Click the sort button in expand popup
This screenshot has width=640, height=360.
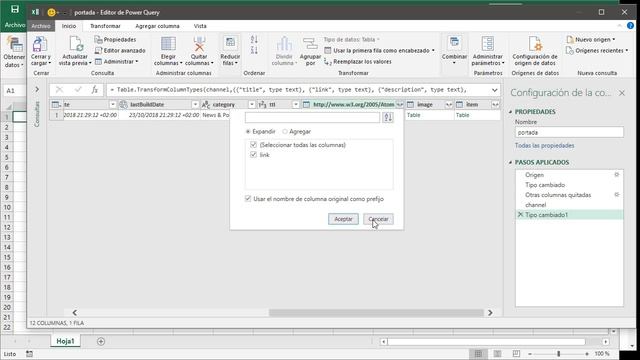(x=388, y=118)
